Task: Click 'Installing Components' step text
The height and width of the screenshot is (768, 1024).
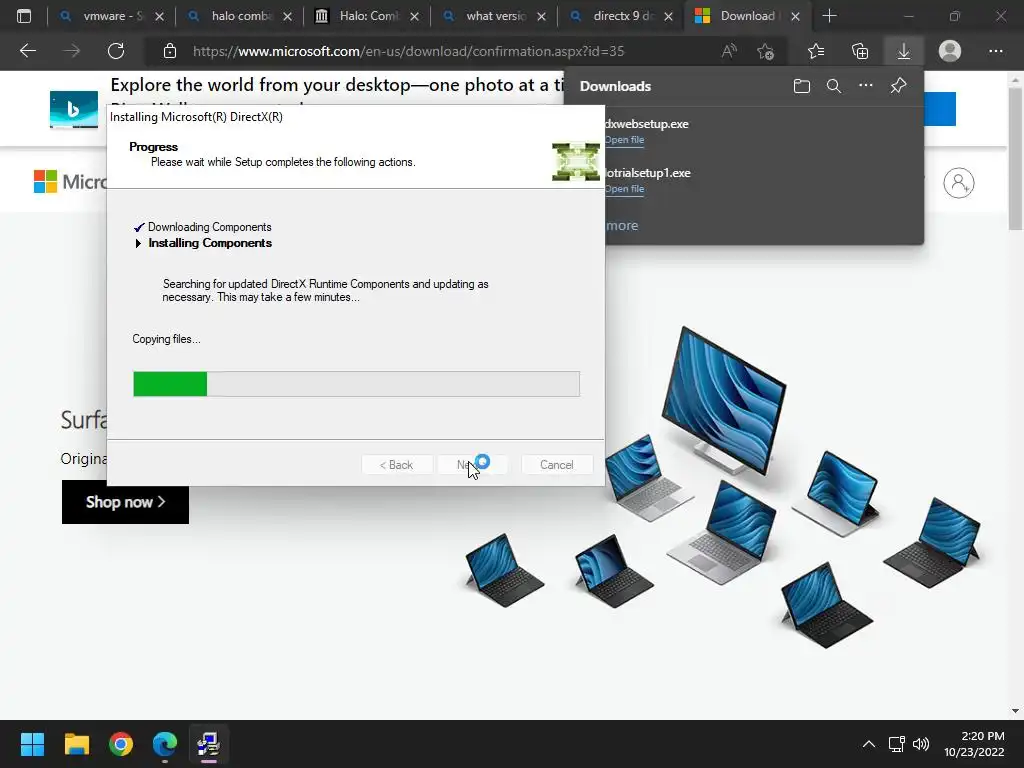Action: [x=210, y=243]
